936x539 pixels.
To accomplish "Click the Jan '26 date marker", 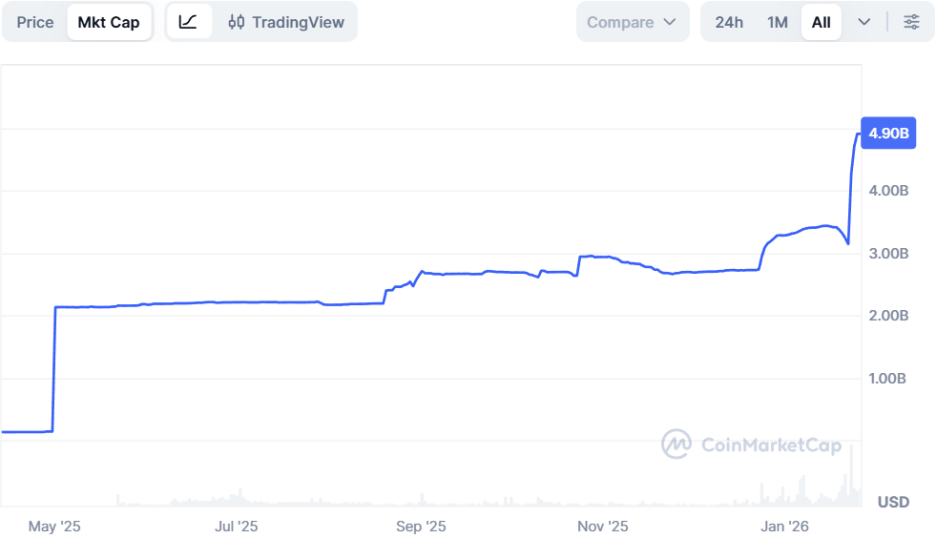I will (x=785, y=526).
